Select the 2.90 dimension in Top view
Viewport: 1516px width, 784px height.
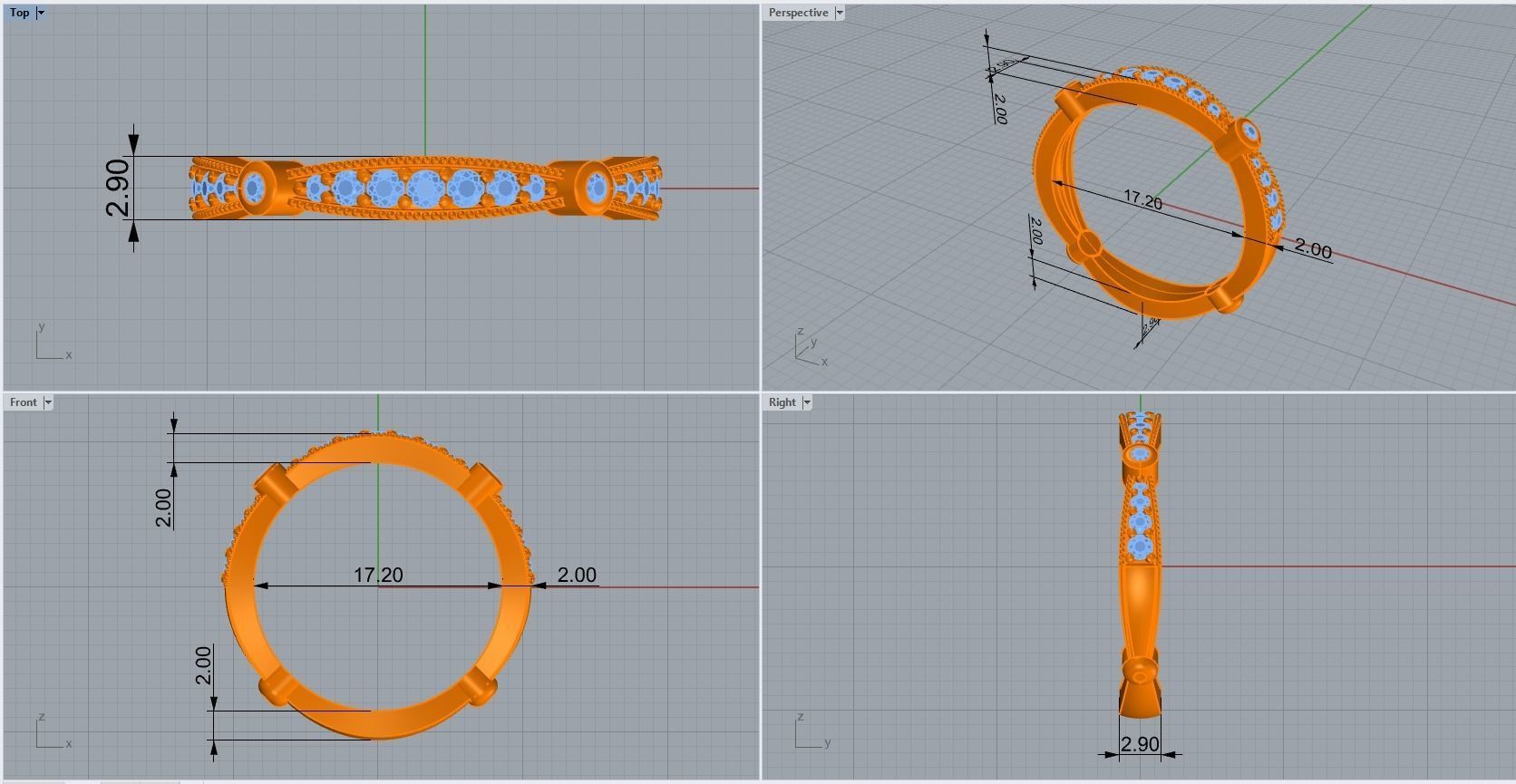[118, 188]
